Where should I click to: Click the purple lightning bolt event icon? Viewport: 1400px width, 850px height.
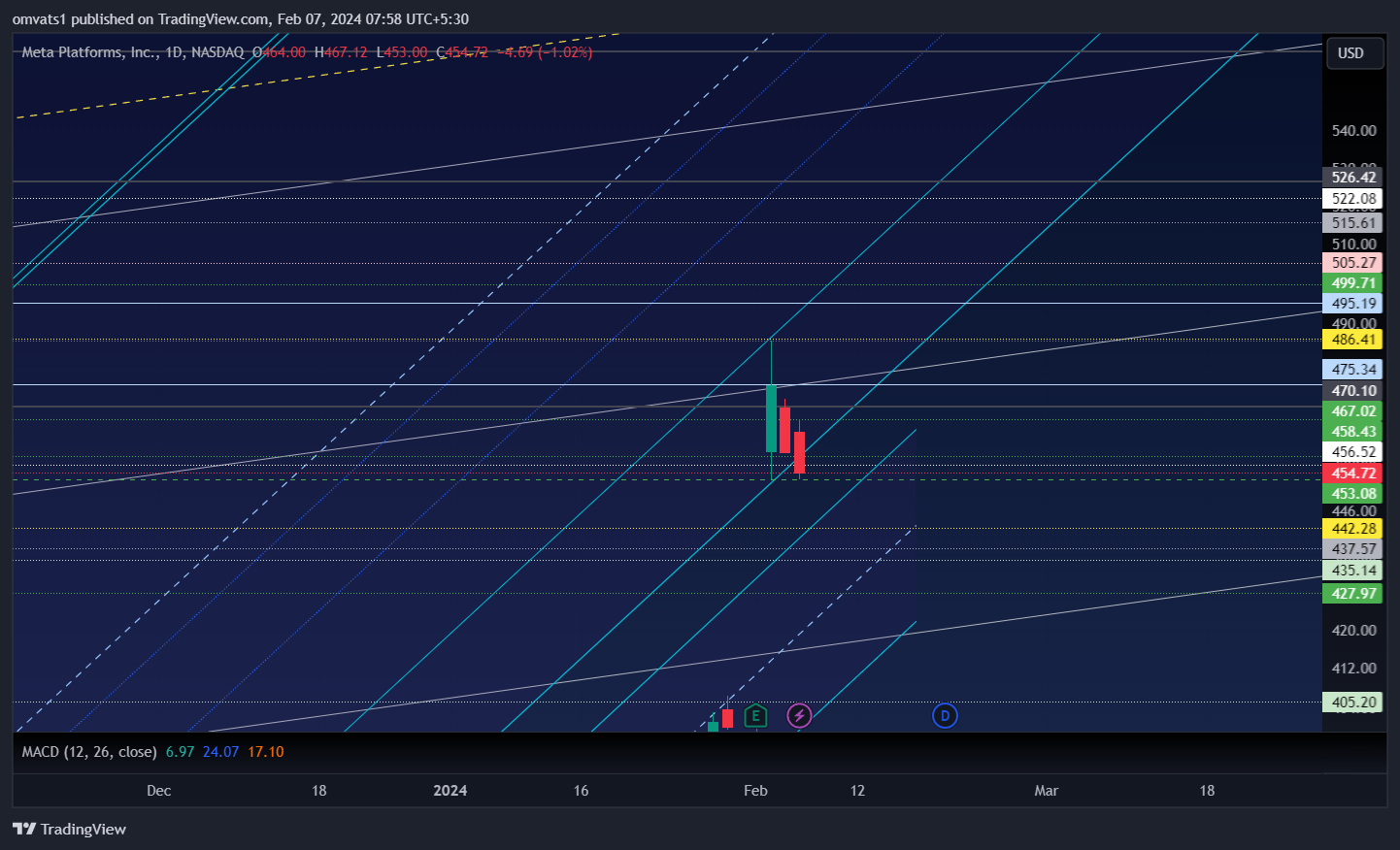(799, 716)
